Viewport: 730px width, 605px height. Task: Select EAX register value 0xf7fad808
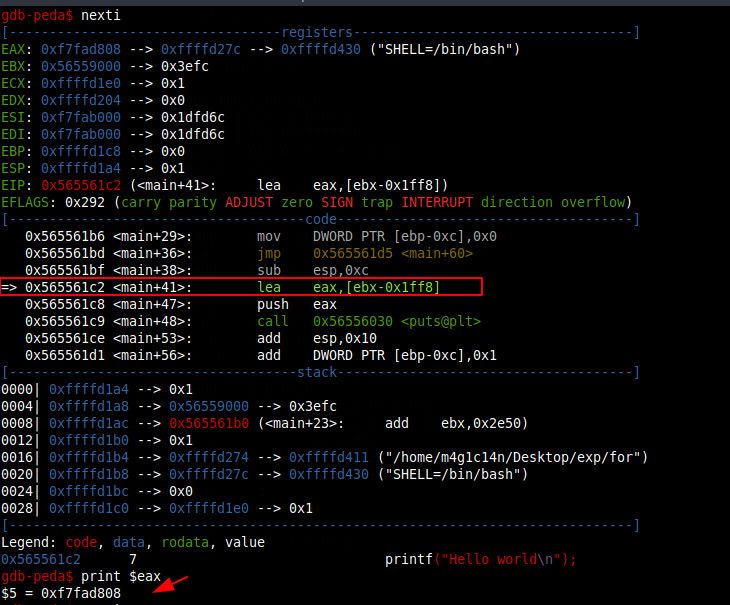(81, 49)
